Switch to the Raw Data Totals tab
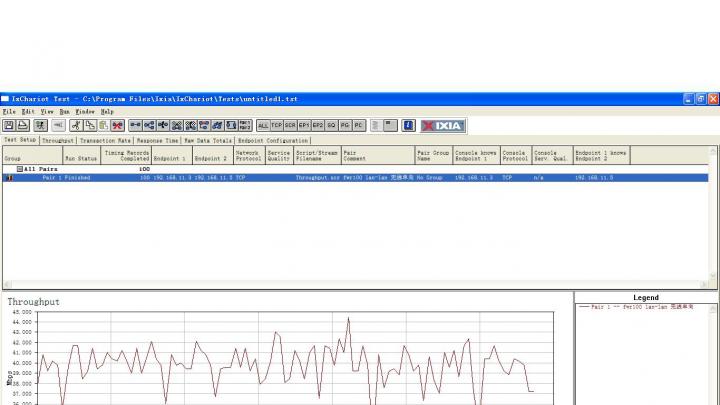The width and height of the screenshot is (720, 405). (208, 141)
